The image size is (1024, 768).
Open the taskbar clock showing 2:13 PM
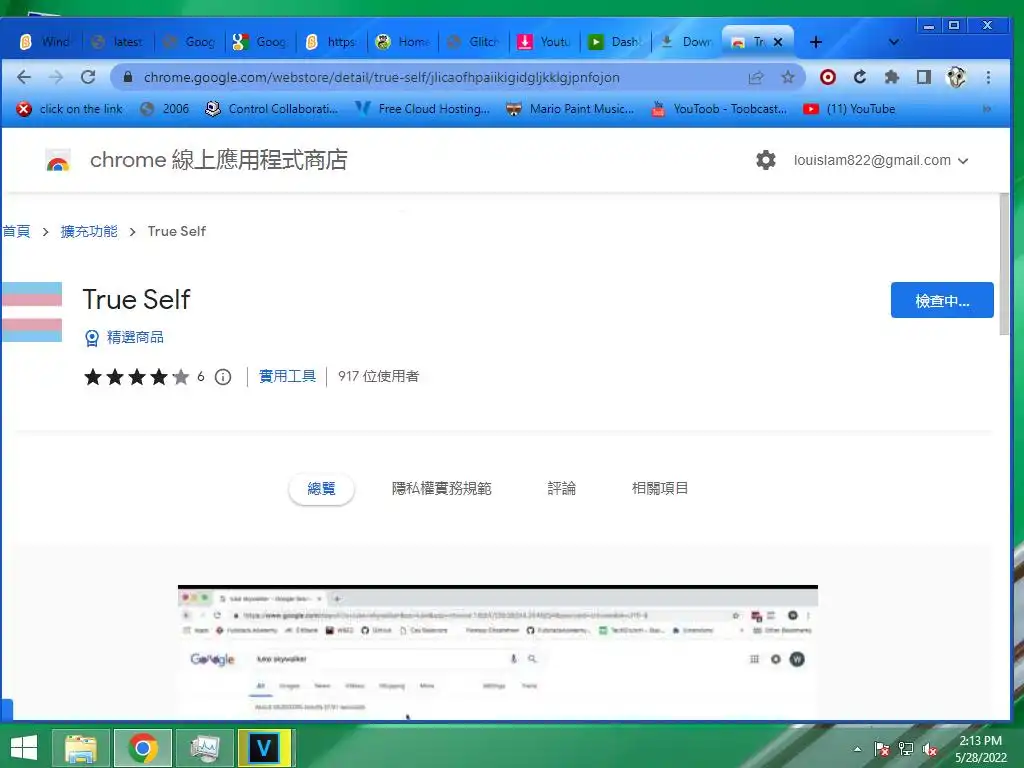[981, 748]
